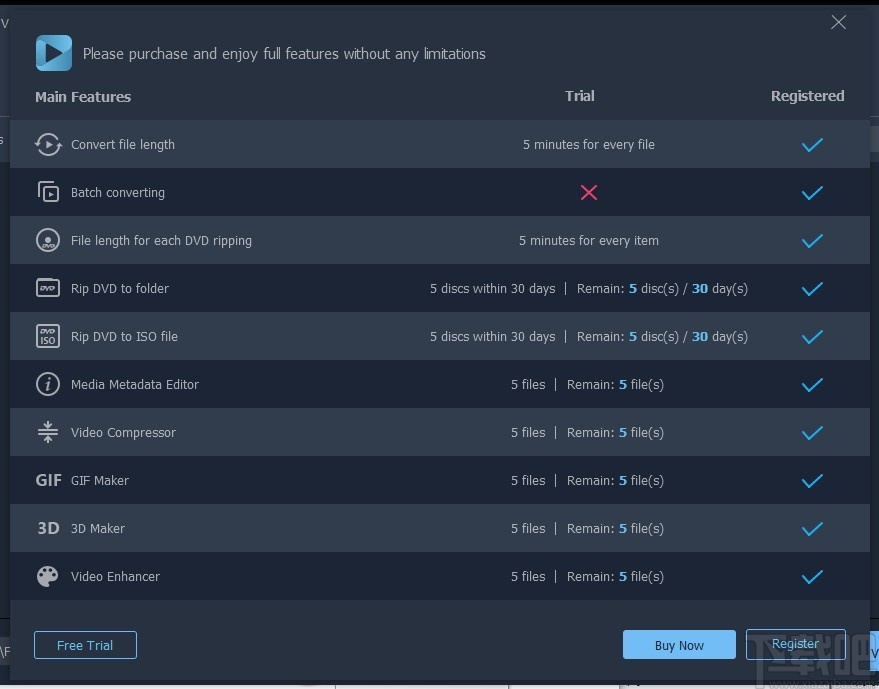The width and height of the screenshot is (879, 689).
Task: Click the Trial column header
Action: [x=580, y=96]
